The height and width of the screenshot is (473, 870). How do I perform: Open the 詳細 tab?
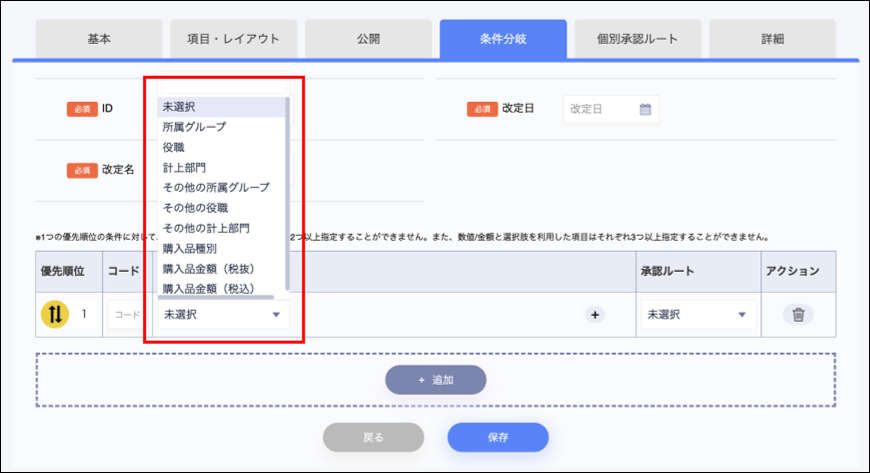[772, 39]
